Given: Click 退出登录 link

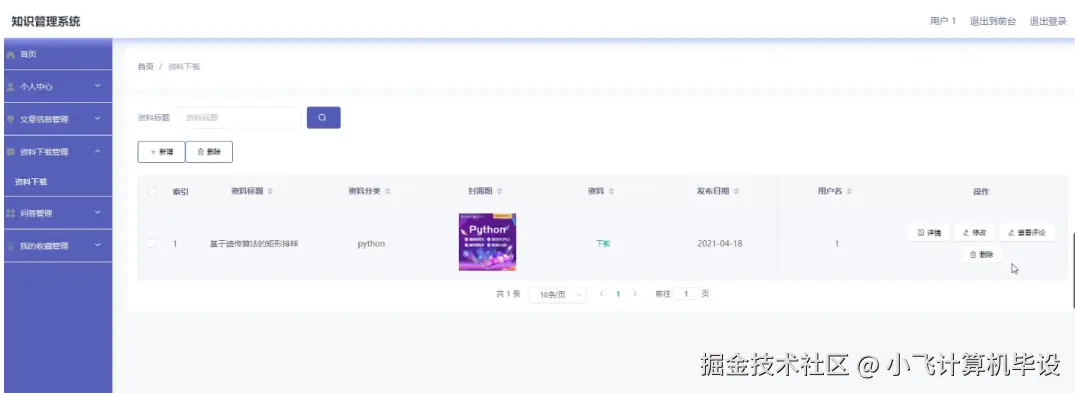Looking at the screenshot, I should pos(1048,21).
